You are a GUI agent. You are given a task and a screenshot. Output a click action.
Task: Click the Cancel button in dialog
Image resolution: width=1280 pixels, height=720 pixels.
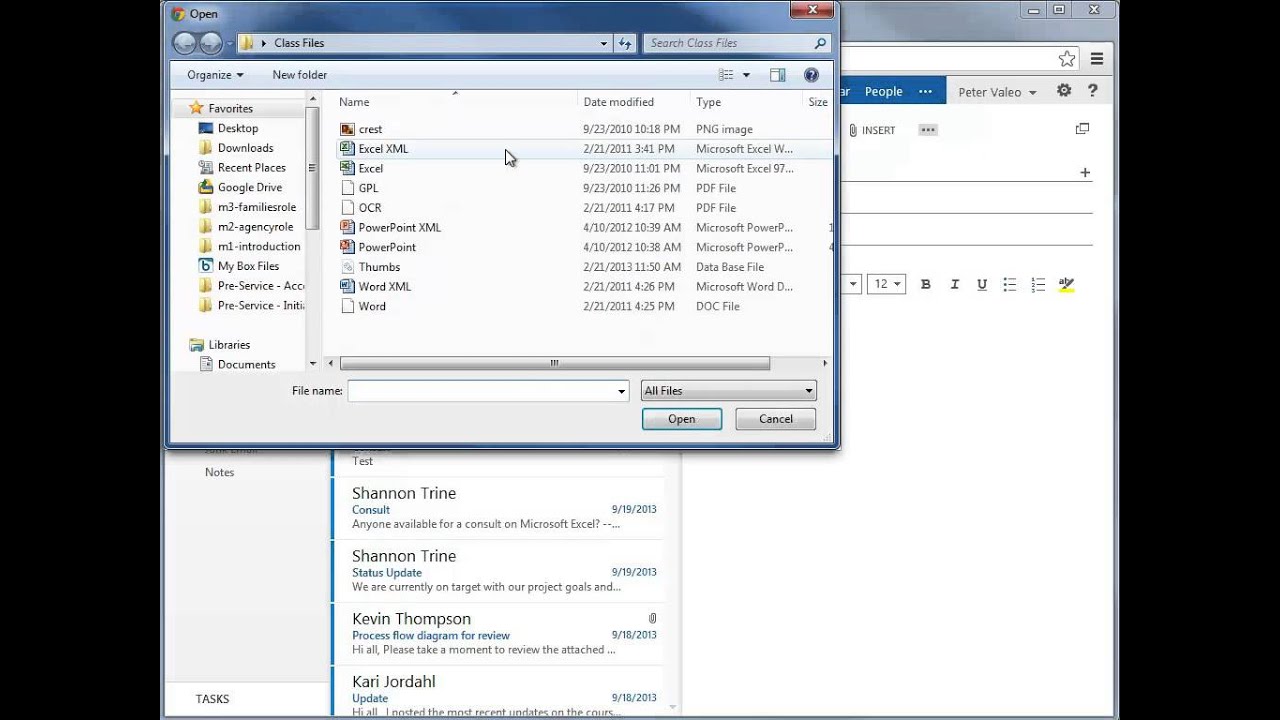776,419
